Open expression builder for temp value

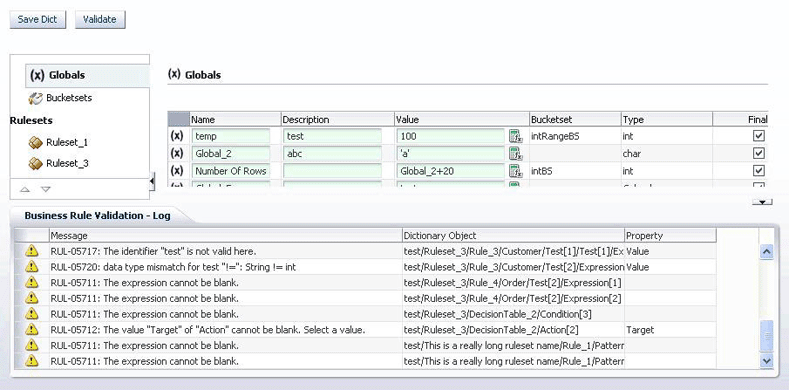pos(515,136)
